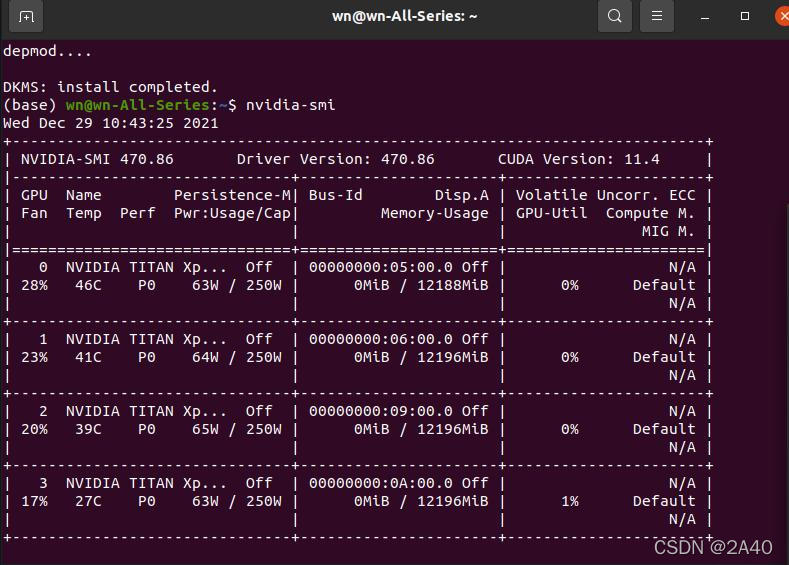Viewport: 789px width, 565px height.
Task: Click the green wn@wn-All-Series prompt
Action: click(x=137, y=105)
